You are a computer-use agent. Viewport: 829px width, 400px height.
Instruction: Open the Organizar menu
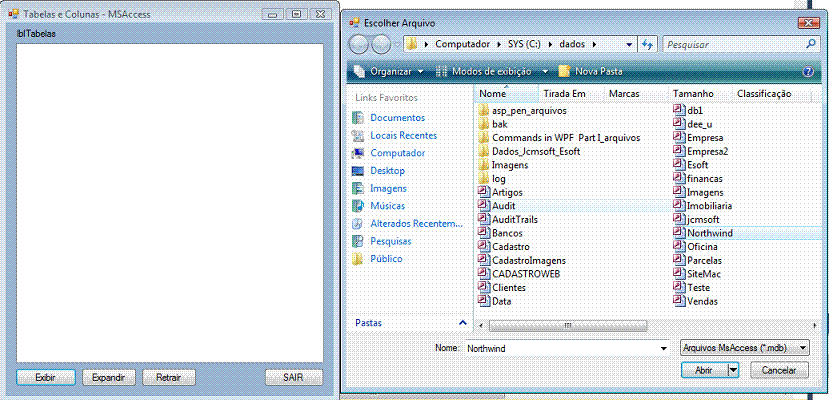coord(389,71)
